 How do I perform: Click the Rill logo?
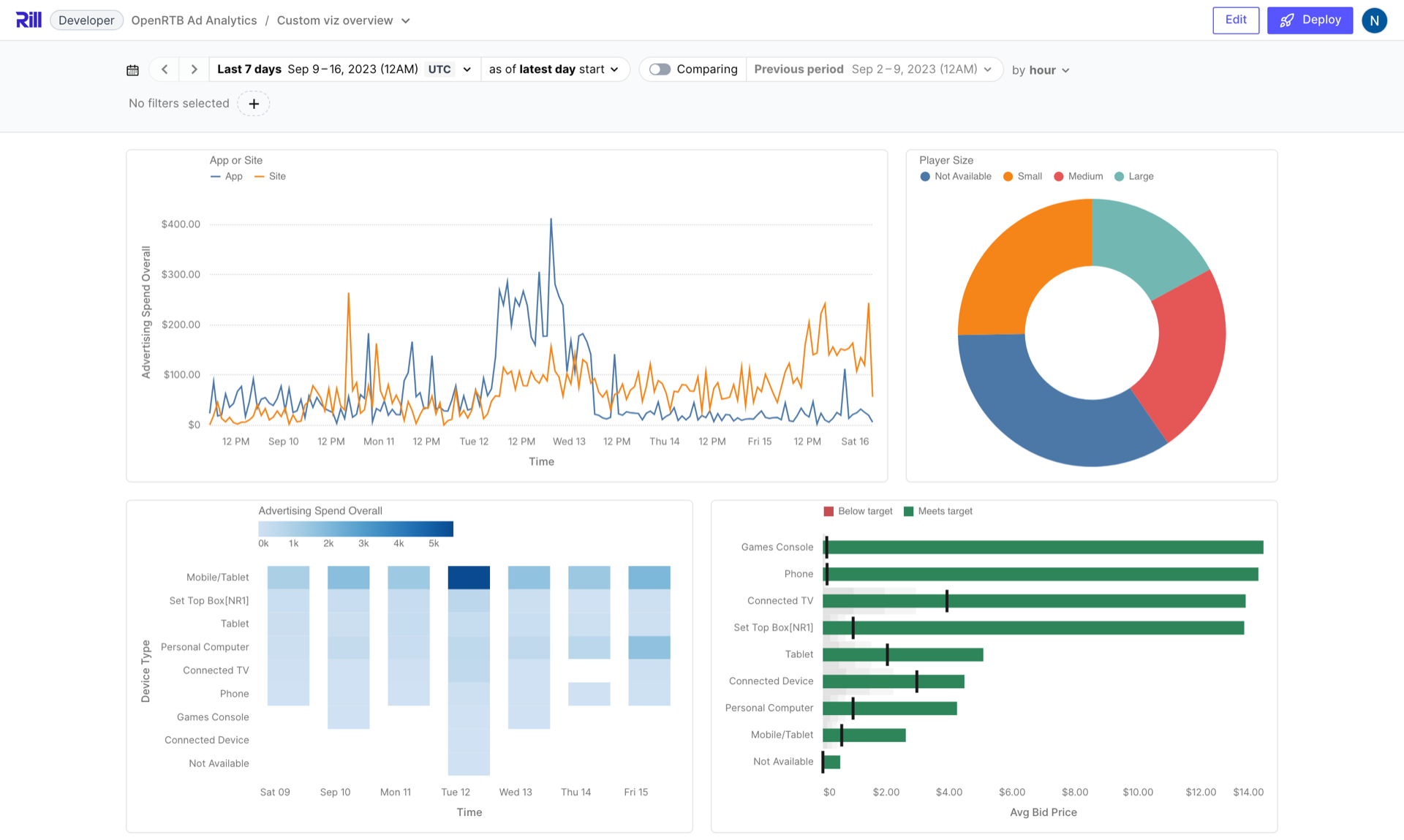click(x=29, y=20)
